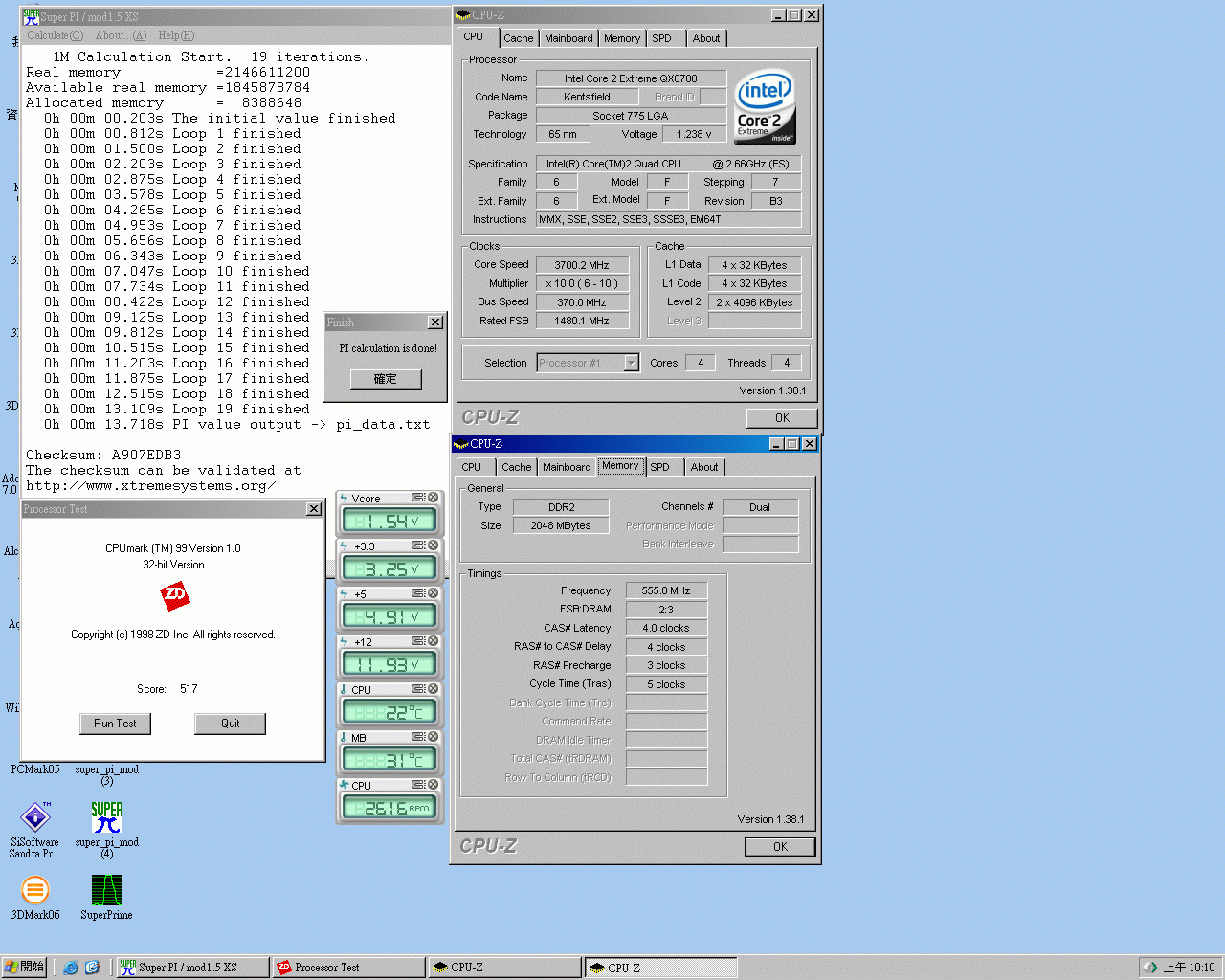Click the Name field Intel Core 2 Extreme QX6700
The image size is (1225, 980).
631,78
